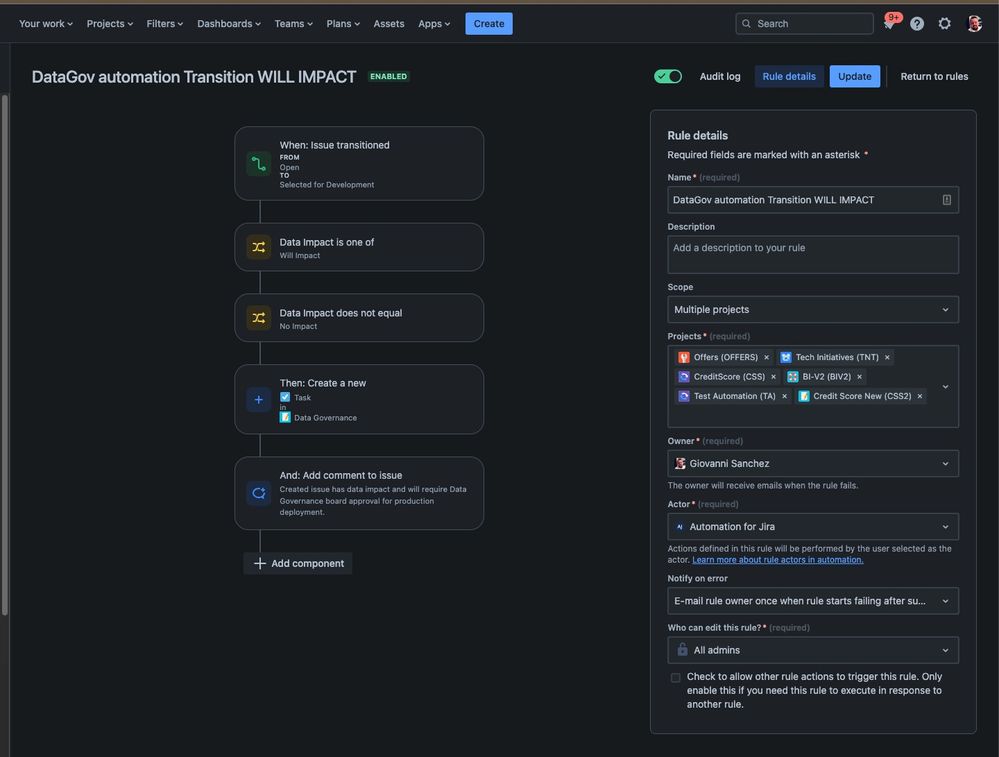Remove Credit Score New (CSS2) project tag
The height and width of the screenshot is (757, 999).
tap(920, 396)
